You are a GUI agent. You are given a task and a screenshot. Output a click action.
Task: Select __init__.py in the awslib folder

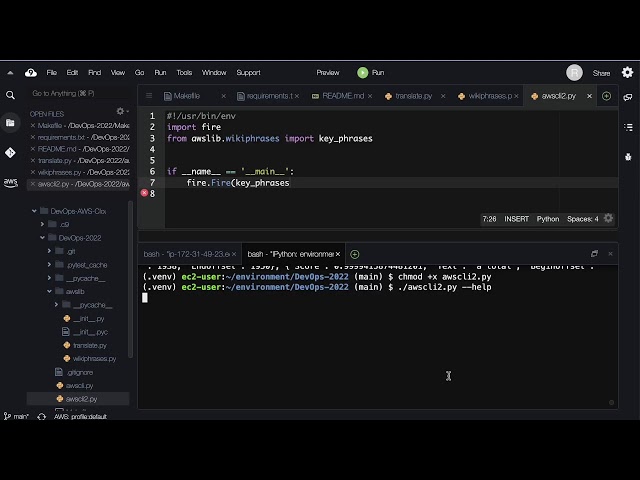tap(89, 318)
